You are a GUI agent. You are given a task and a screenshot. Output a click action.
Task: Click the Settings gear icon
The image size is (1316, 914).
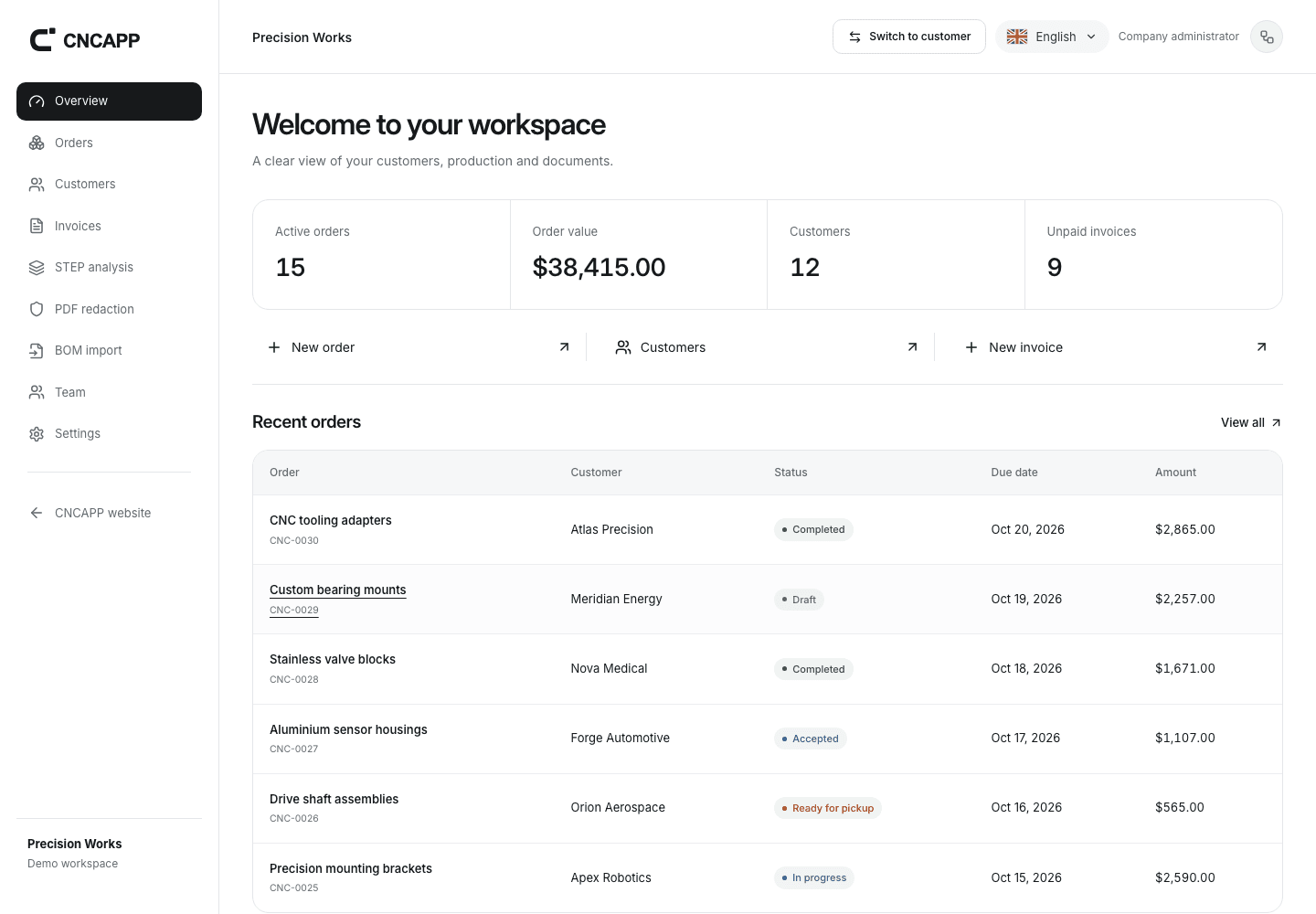pos(37,434)
